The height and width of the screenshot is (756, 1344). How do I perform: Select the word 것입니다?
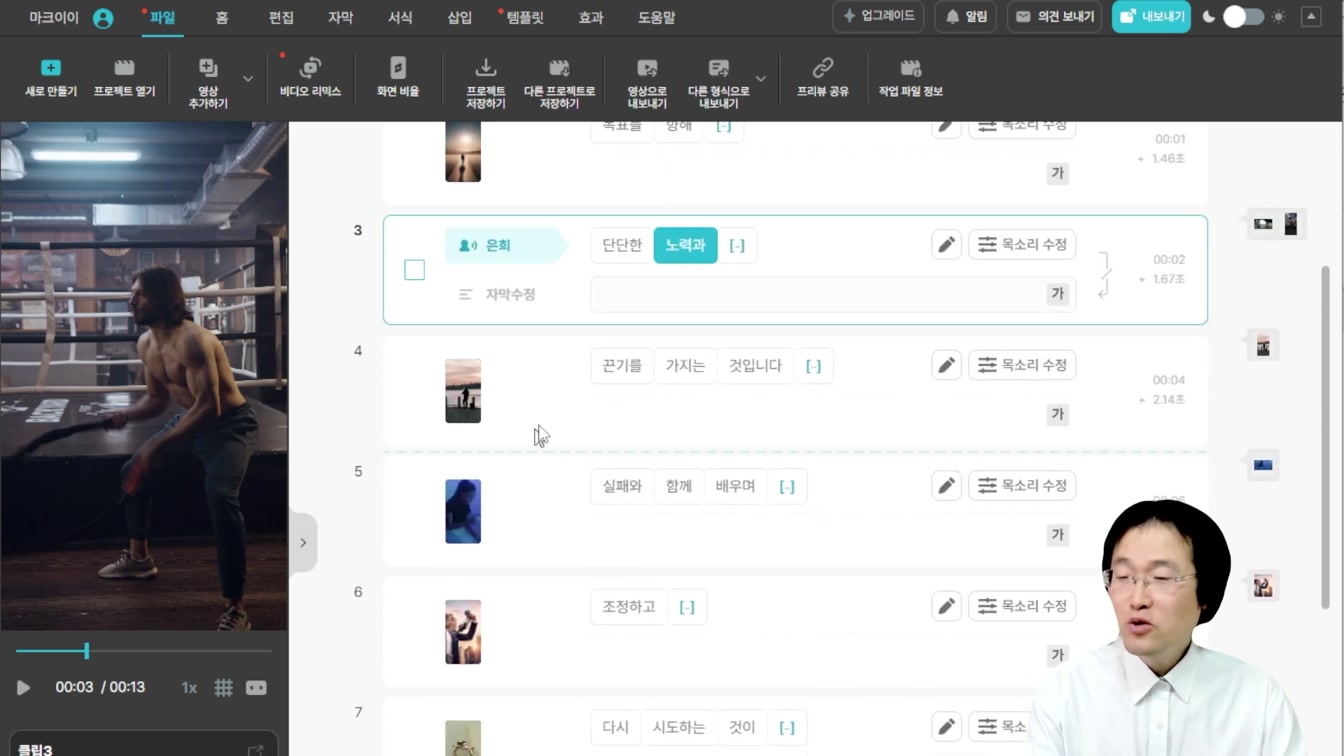755,366
